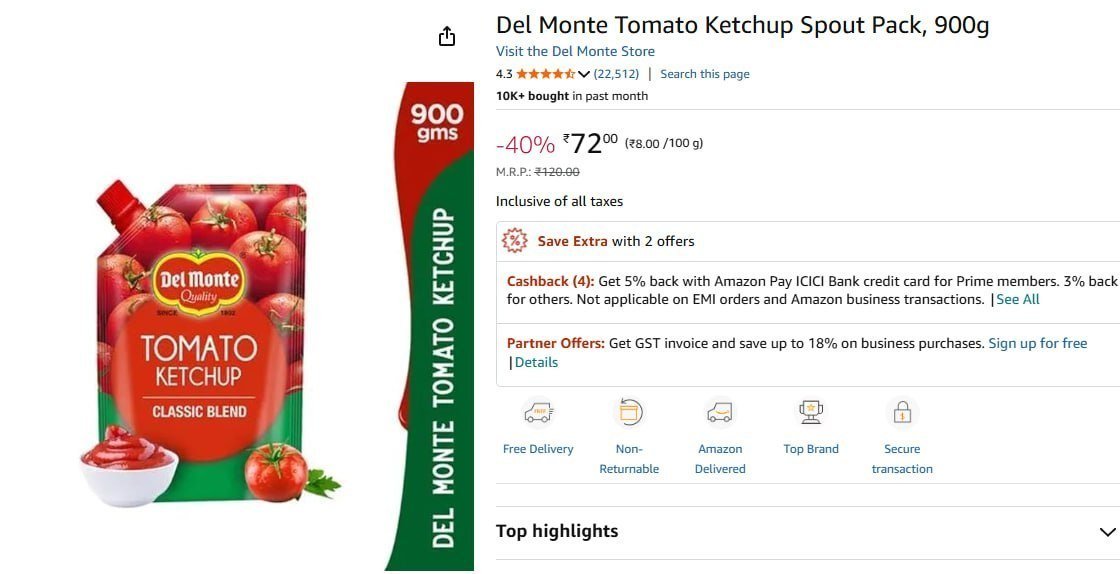
Task: Click See All cashback offers
Action: tap(1017, 299)
